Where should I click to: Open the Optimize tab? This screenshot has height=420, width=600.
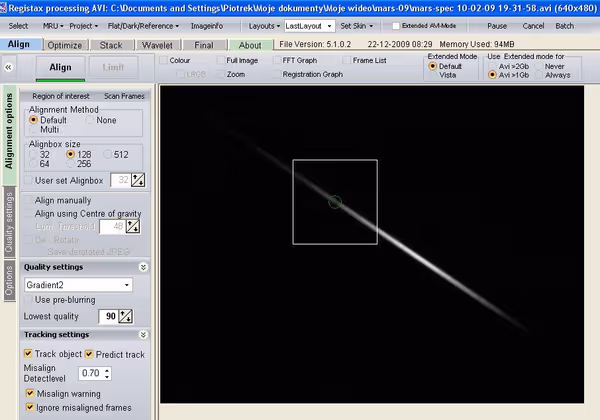click(64, 45)
